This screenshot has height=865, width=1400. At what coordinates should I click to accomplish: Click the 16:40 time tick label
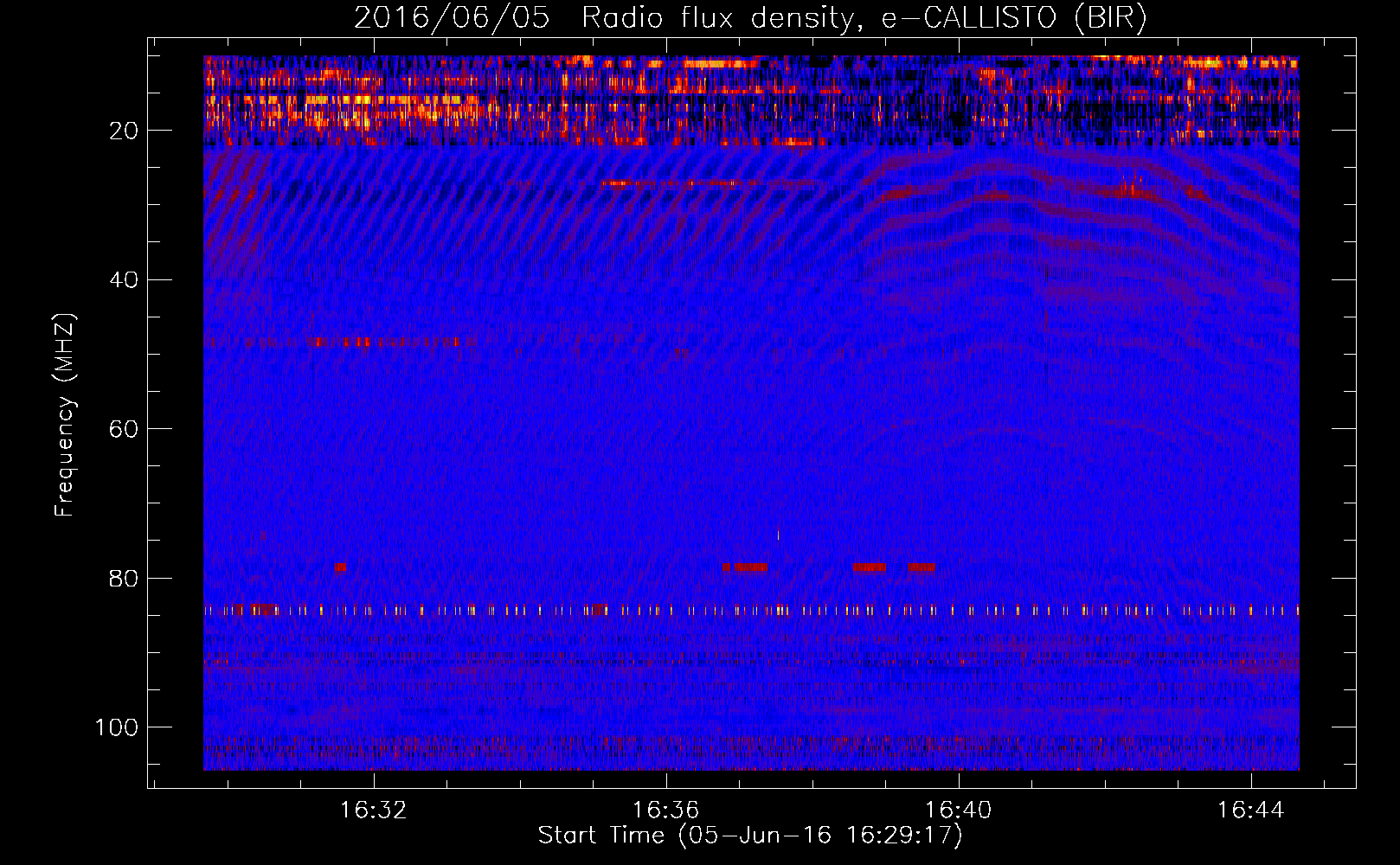(958, 811)
